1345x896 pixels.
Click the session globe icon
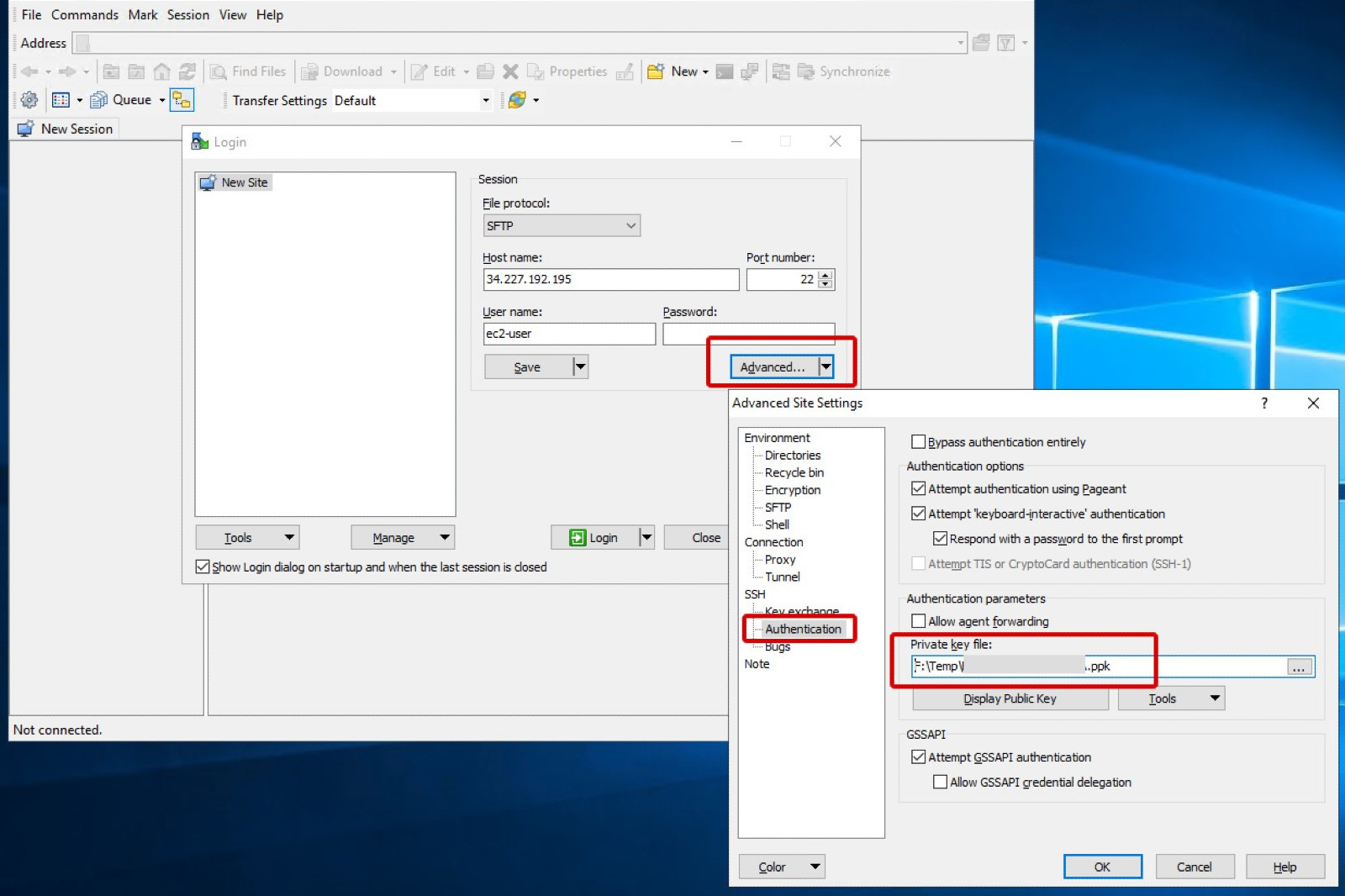517,100
